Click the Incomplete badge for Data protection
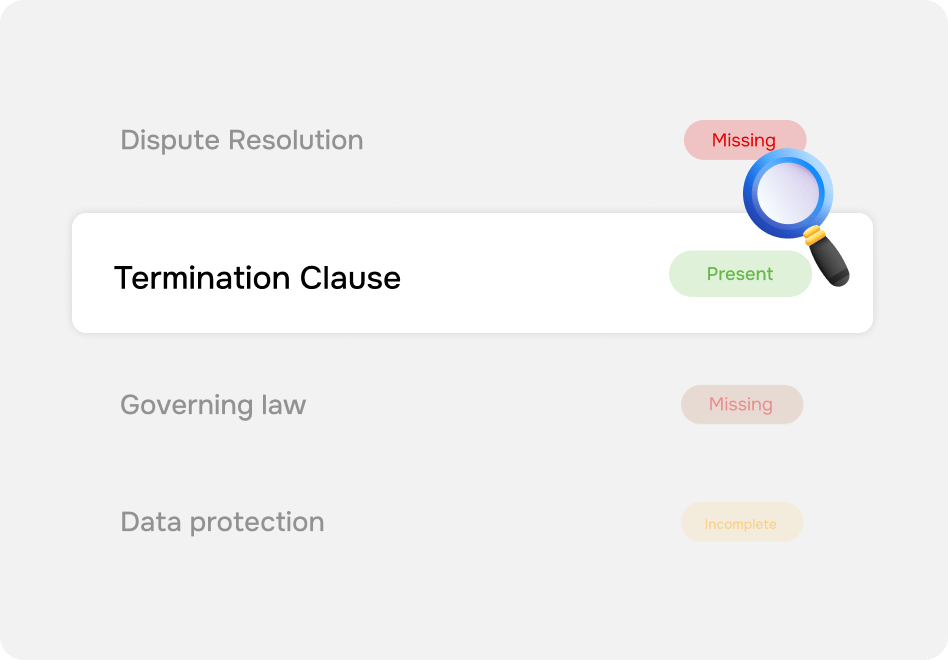The image size is (948, 660). pos(742,522)
